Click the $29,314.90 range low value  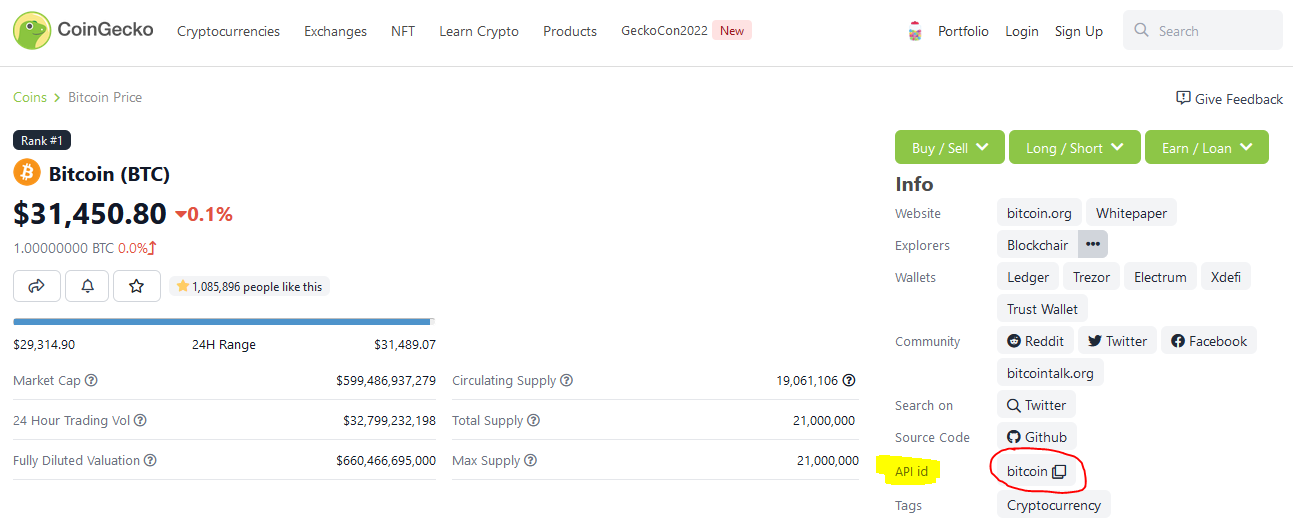point(44,344)
